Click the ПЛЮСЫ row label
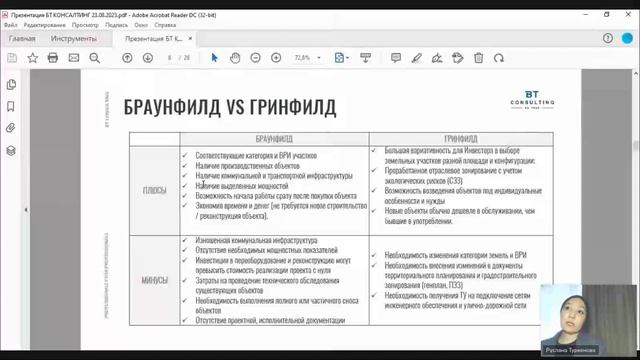Image resolution: width=640 pixels, height=360 pixels. (x=155, y=190)
